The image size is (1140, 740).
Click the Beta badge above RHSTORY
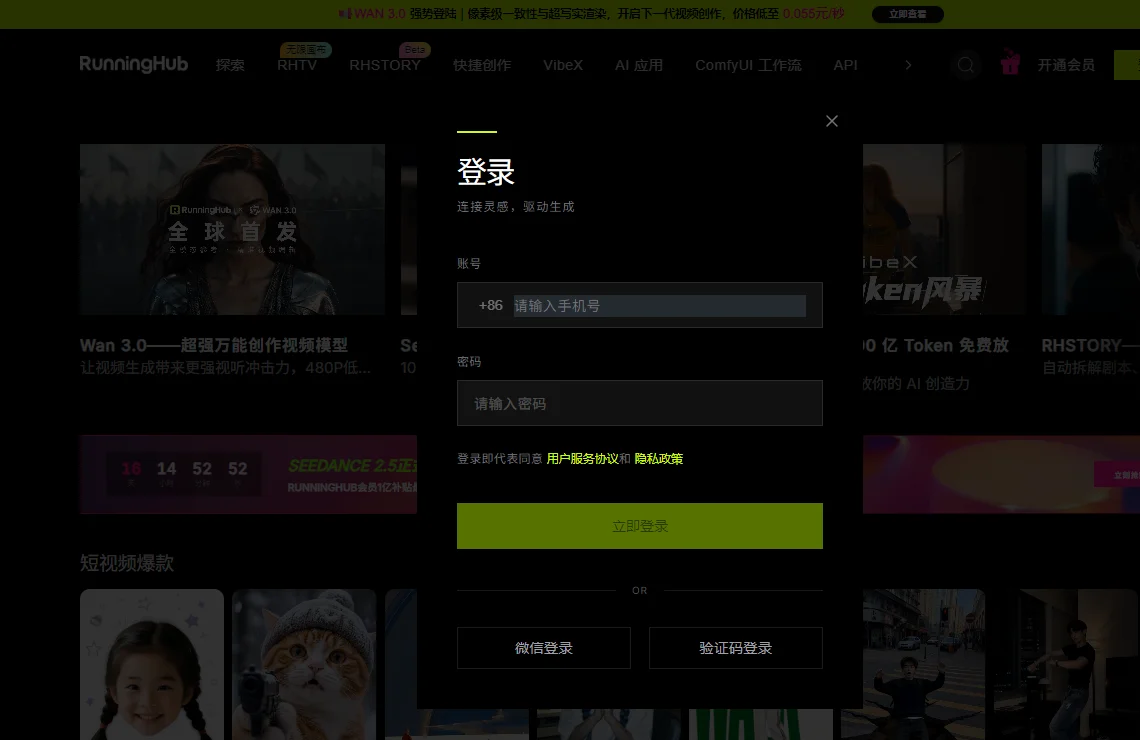414,49
